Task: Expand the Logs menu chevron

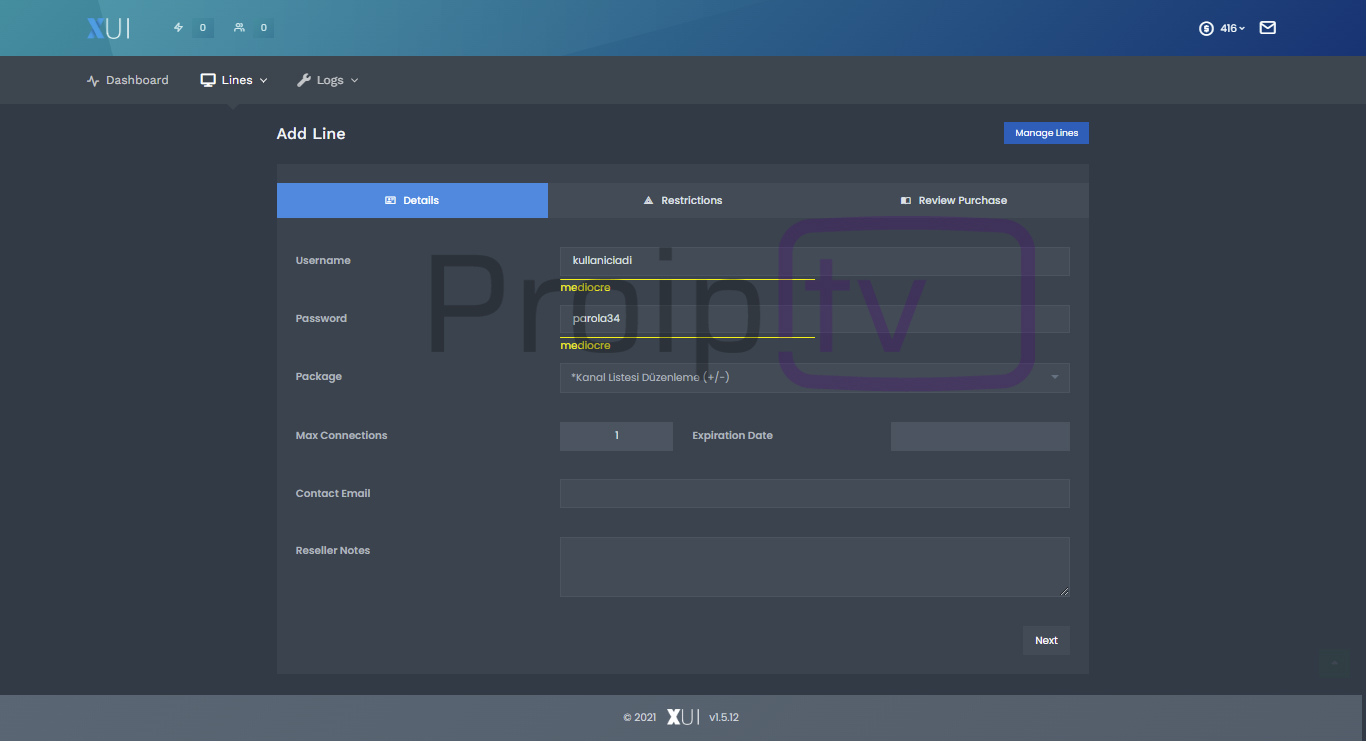Action: (354, 81)
